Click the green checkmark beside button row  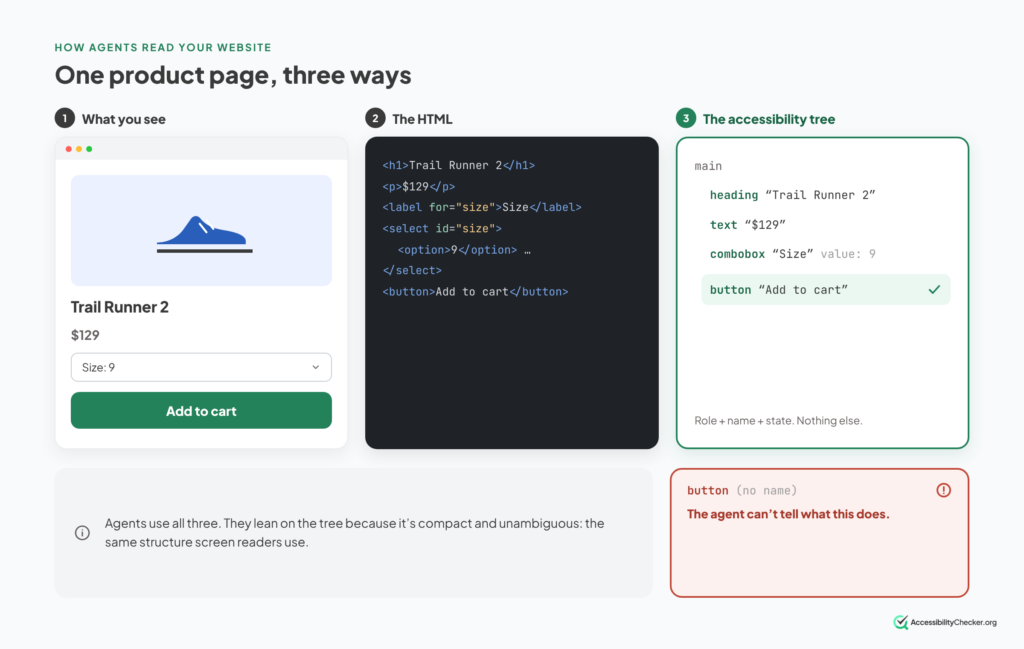click(935, 289)
